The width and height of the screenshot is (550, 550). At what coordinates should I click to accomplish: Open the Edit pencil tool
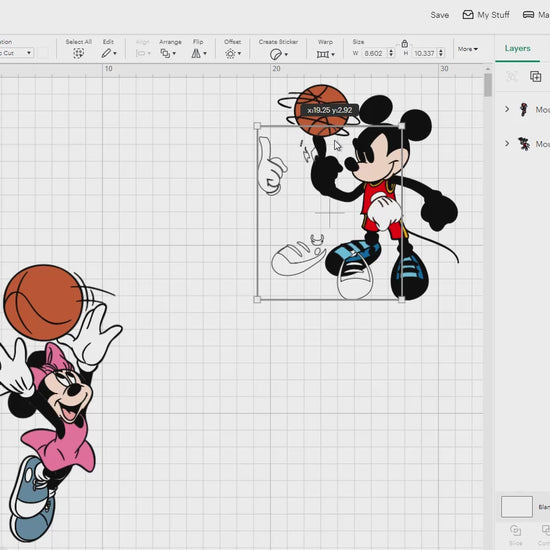tap(106, 53)
